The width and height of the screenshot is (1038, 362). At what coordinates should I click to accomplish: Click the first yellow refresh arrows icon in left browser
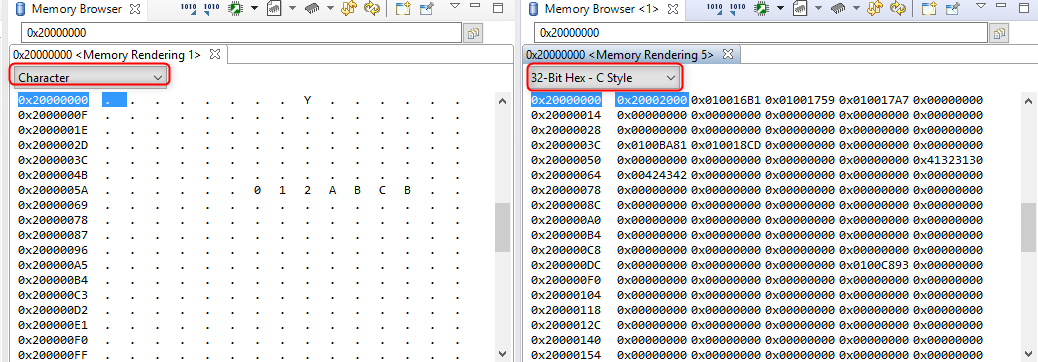(x=349, y=9)
